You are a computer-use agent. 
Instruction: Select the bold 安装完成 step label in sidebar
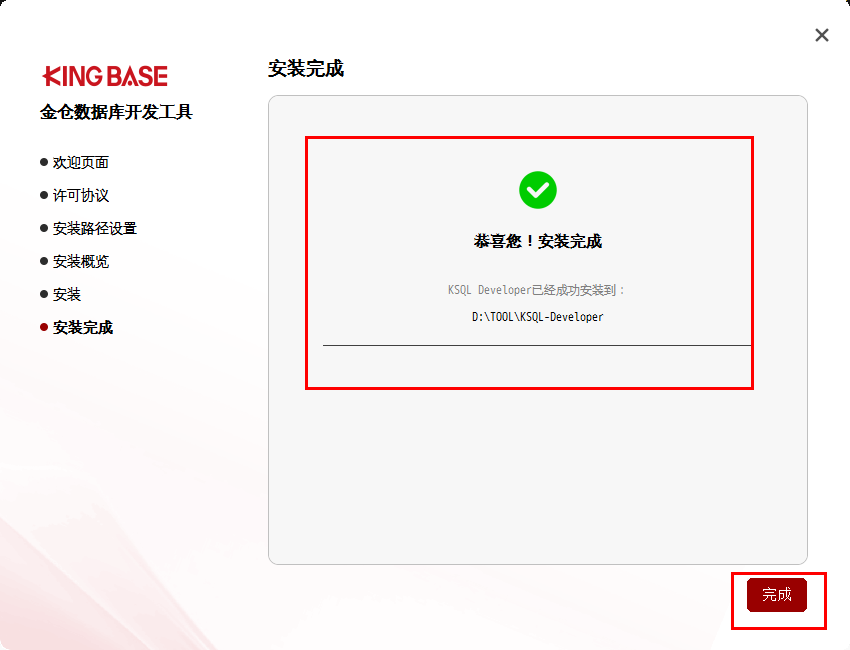[x=83, y=327]
